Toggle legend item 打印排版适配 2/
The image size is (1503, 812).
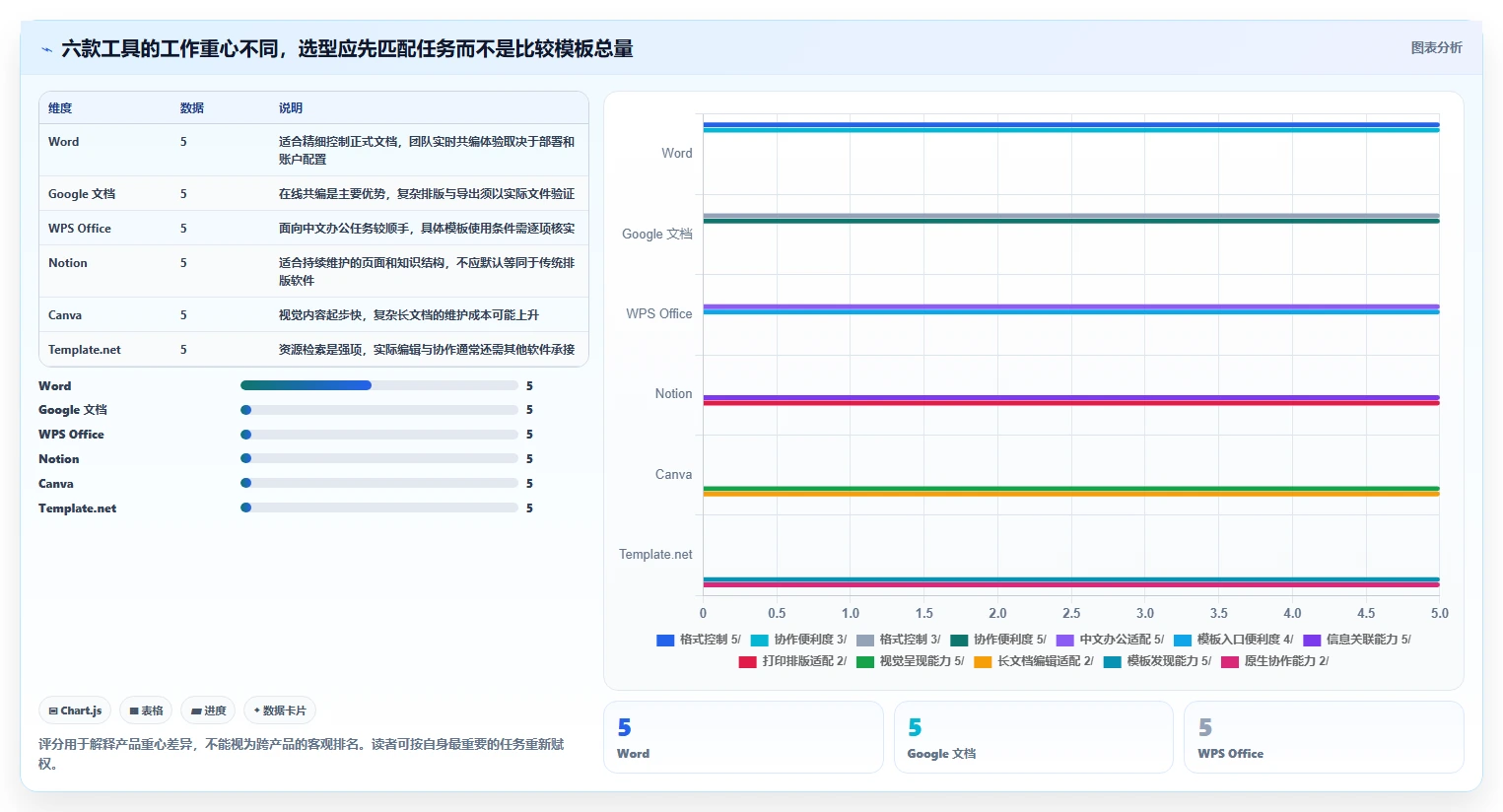(792, 661)
